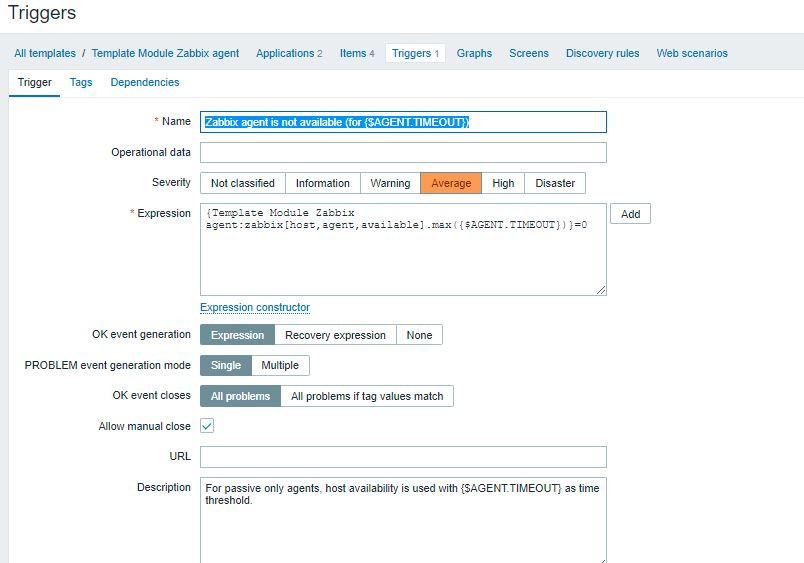Choose Warning severity level

coord(390,183)
